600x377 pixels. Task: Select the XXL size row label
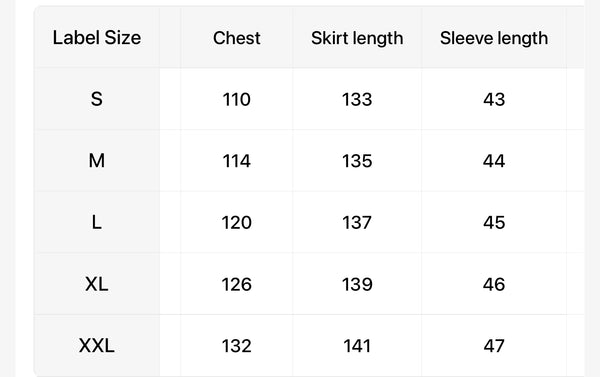[x=97, y=346]
